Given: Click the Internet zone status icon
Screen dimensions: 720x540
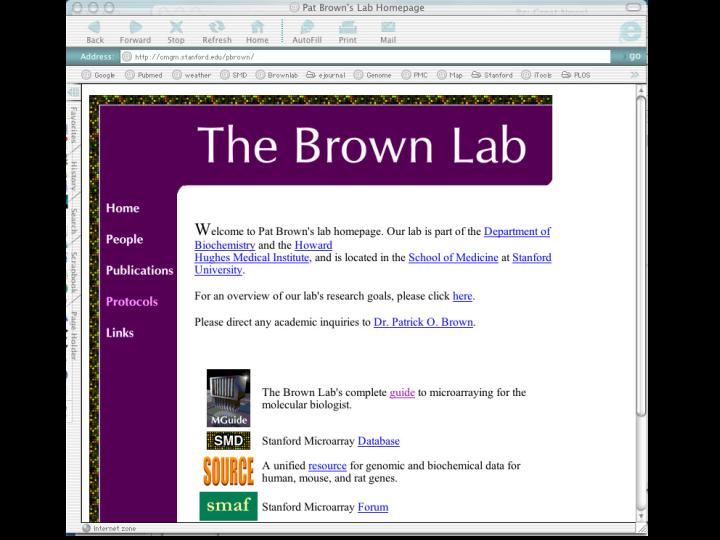Looking at the screenshot, I should click(86, 529).
